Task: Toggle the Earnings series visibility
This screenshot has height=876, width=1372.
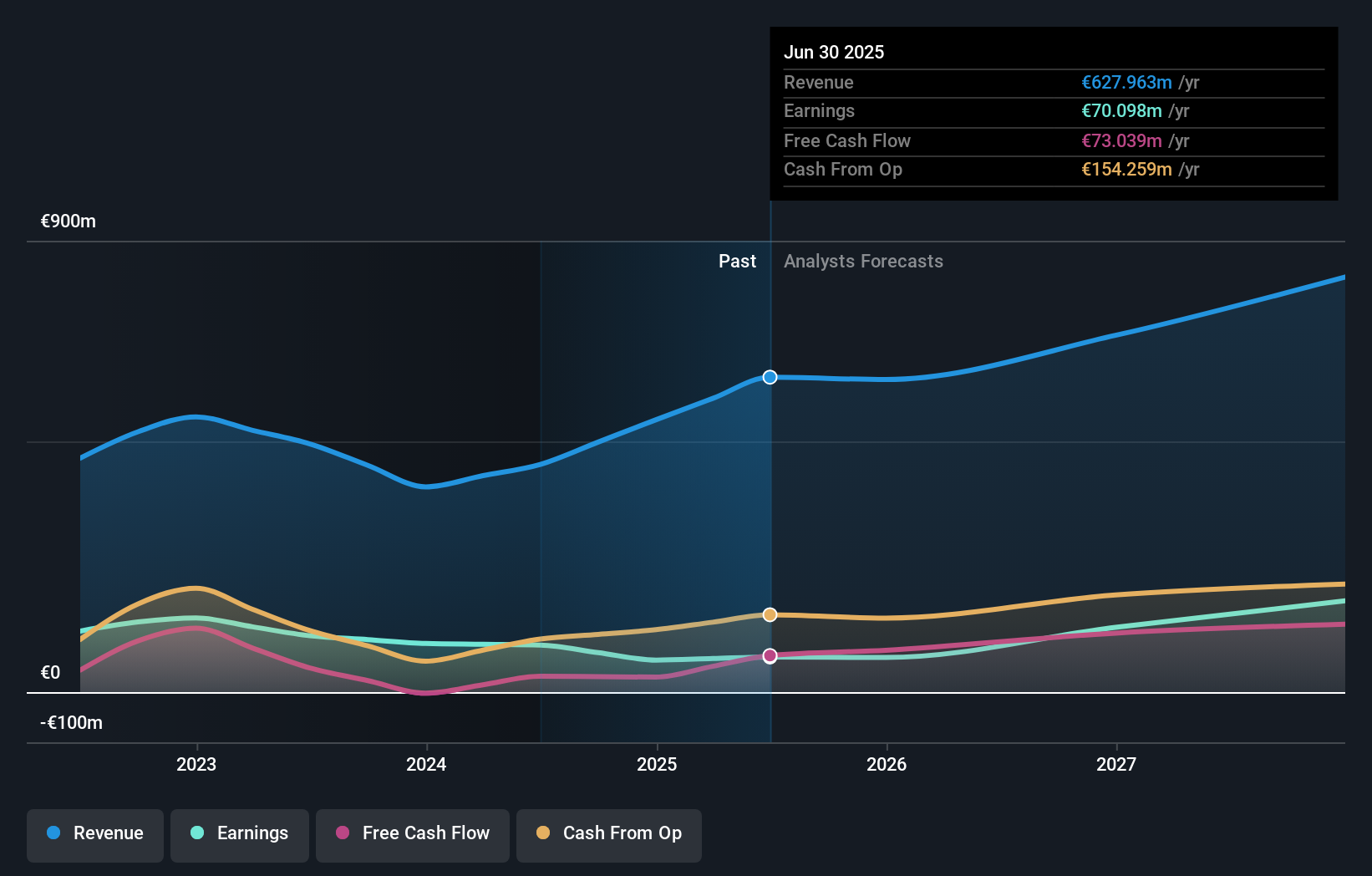Action: (x=239, y=833)
